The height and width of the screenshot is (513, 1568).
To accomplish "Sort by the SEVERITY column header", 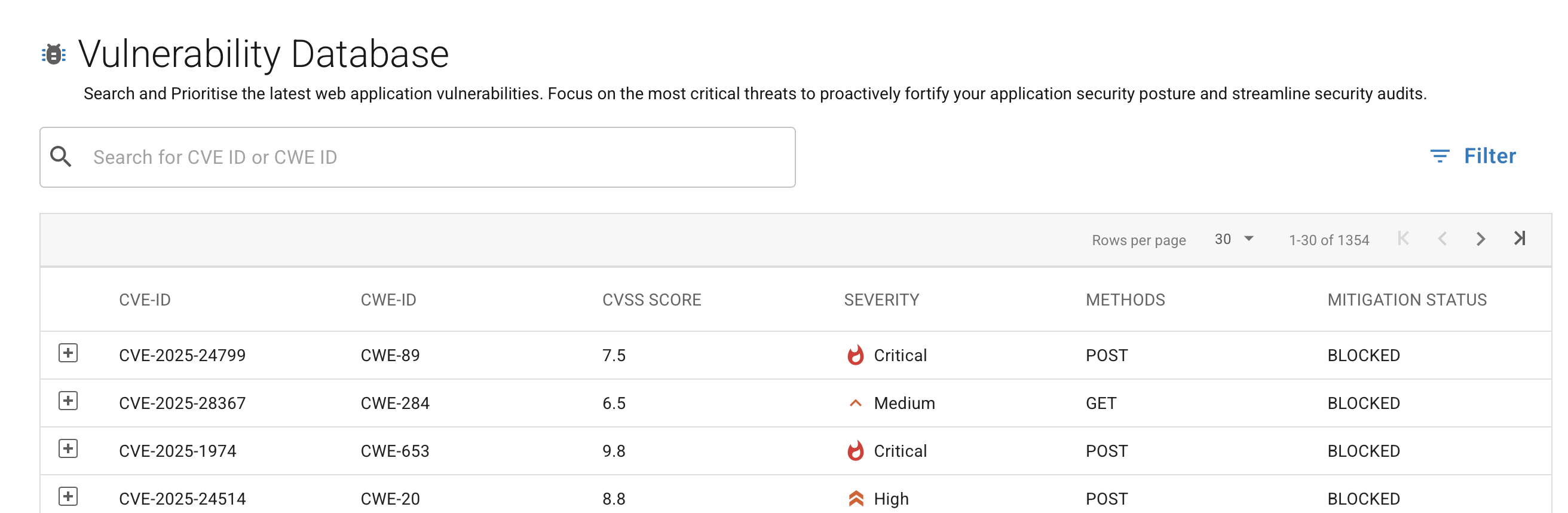I will click(x=881, y=300).
